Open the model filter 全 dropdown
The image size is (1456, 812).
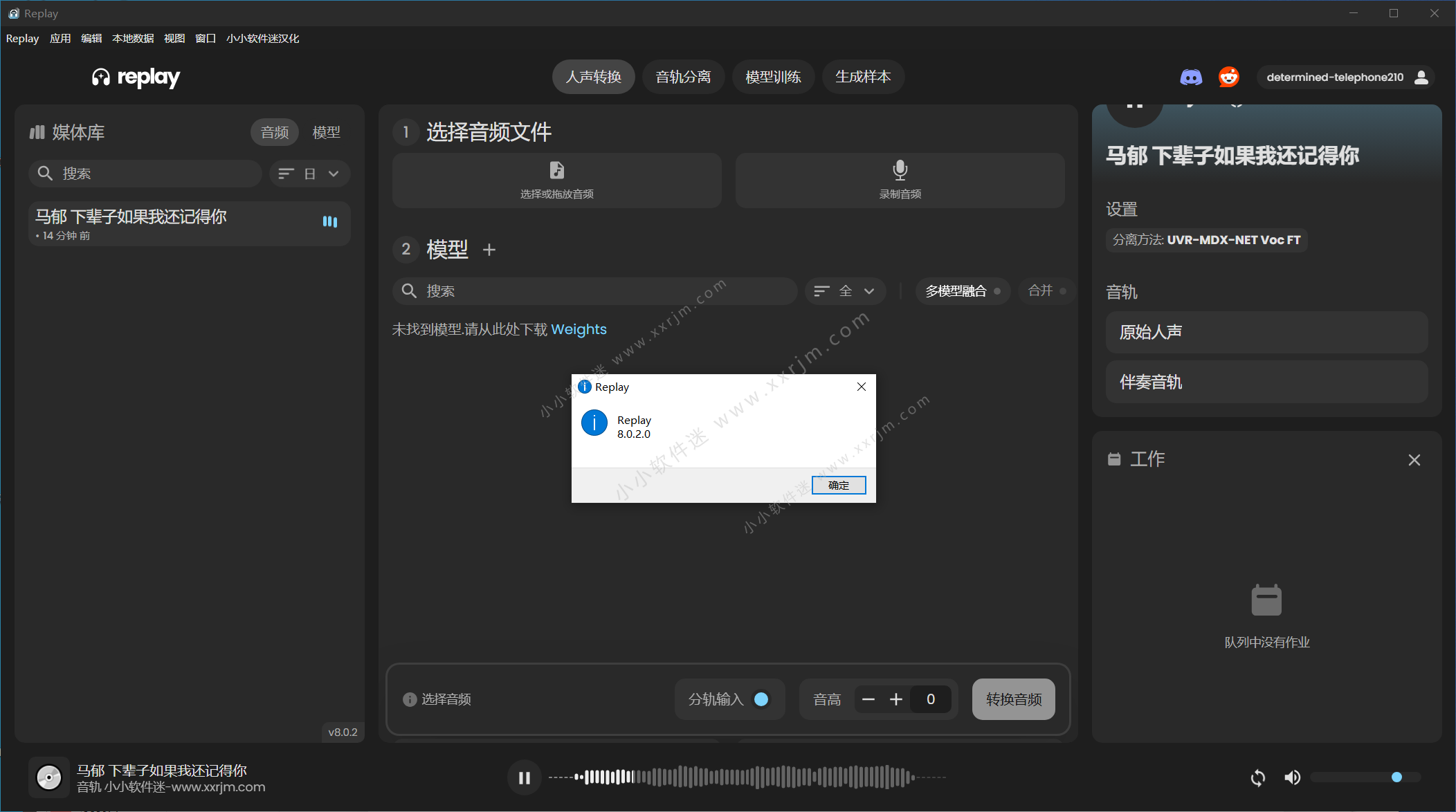(x=845, y=291)
